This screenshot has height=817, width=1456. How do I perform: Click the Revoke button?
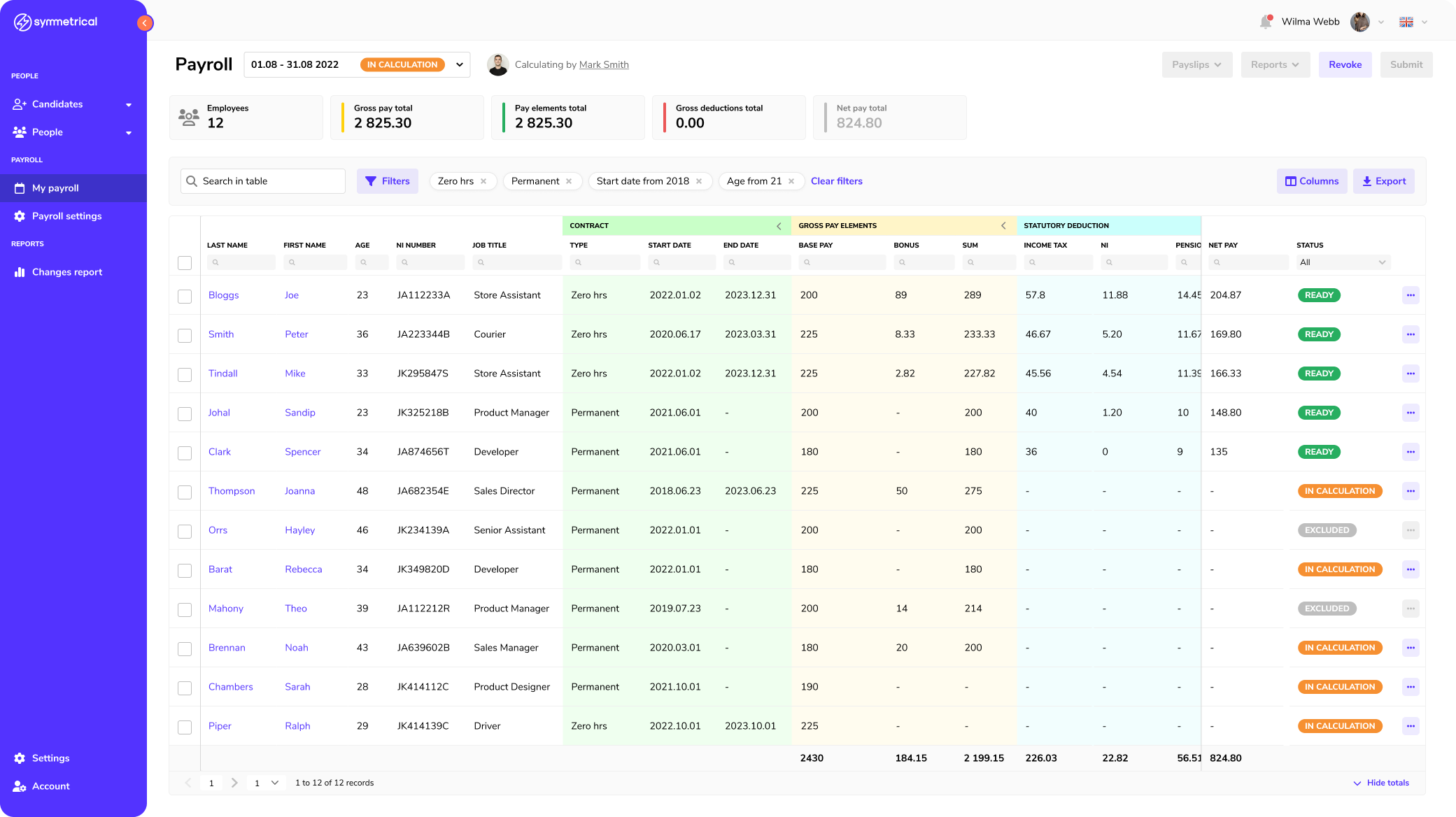click(x=1344, y=64)
